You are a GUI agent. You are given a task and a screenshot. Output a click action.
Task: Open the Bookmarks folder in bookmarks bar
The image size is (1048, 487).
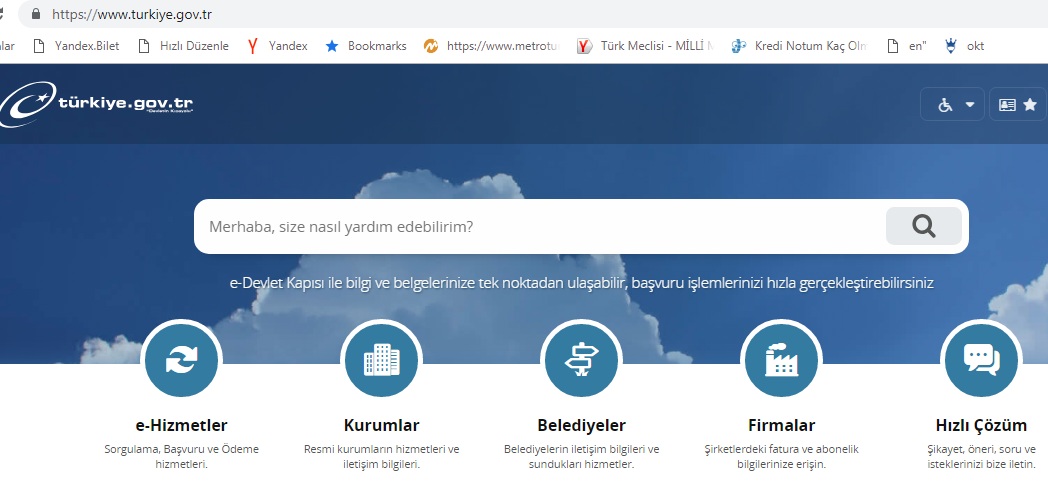[367, 45]
